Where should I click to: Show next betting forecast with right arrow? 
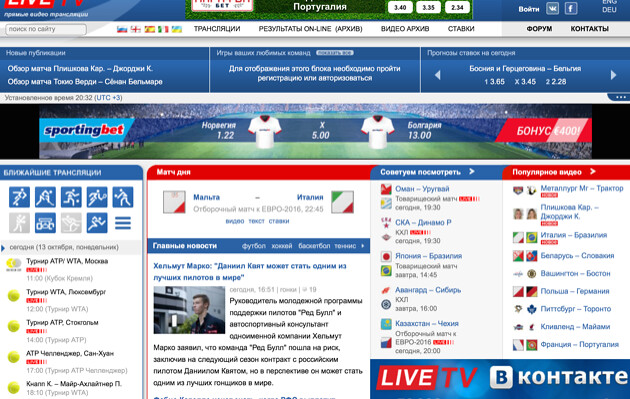pos(613,75)
